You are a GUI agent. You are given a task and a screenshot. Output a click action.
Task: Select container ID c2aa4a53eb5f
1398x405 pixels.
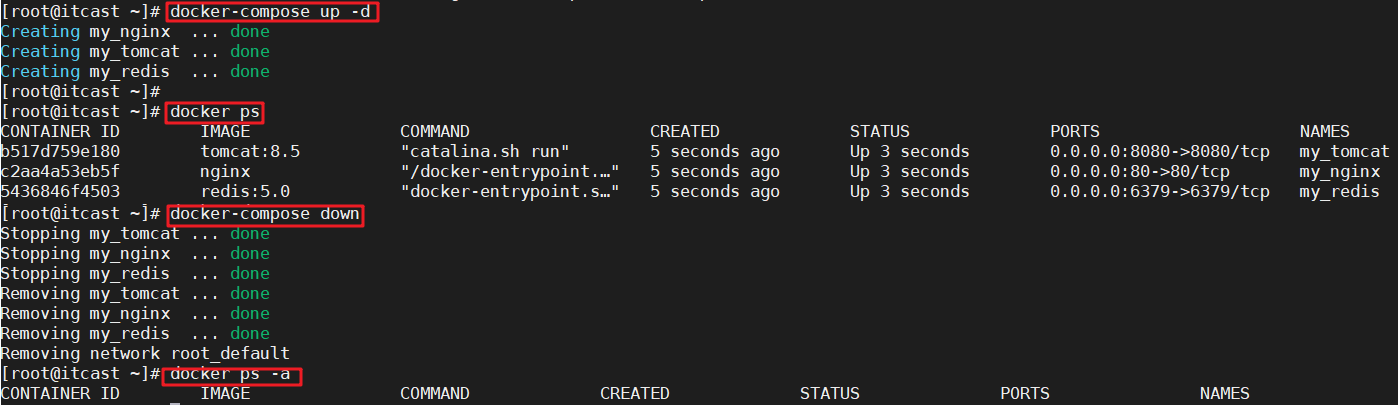pyautogui.click(x=60, y=172)
